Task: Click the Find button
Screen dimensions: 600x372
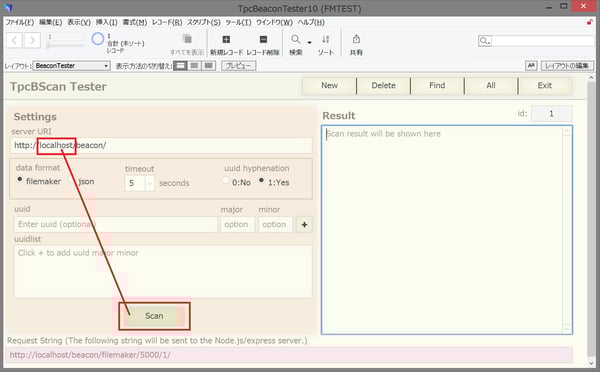Action: click(x=437, y=85)
